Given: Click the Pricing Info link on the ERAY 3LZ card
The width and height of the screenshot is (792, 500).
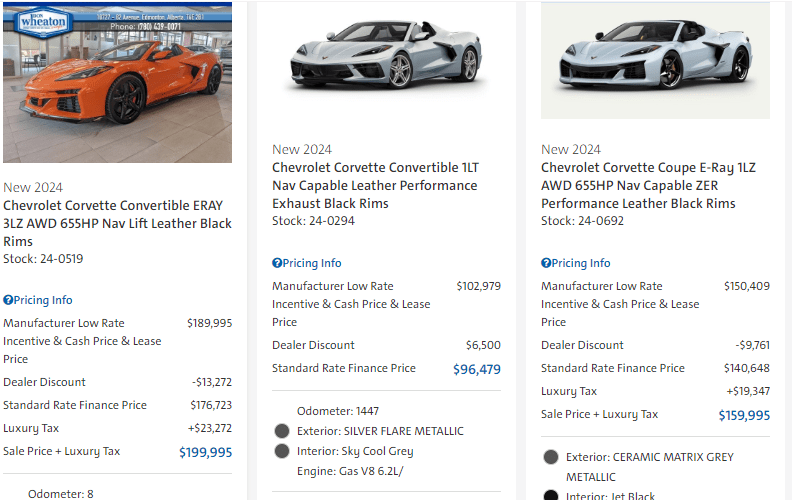Looking at the screenshot, I should 43,300.
